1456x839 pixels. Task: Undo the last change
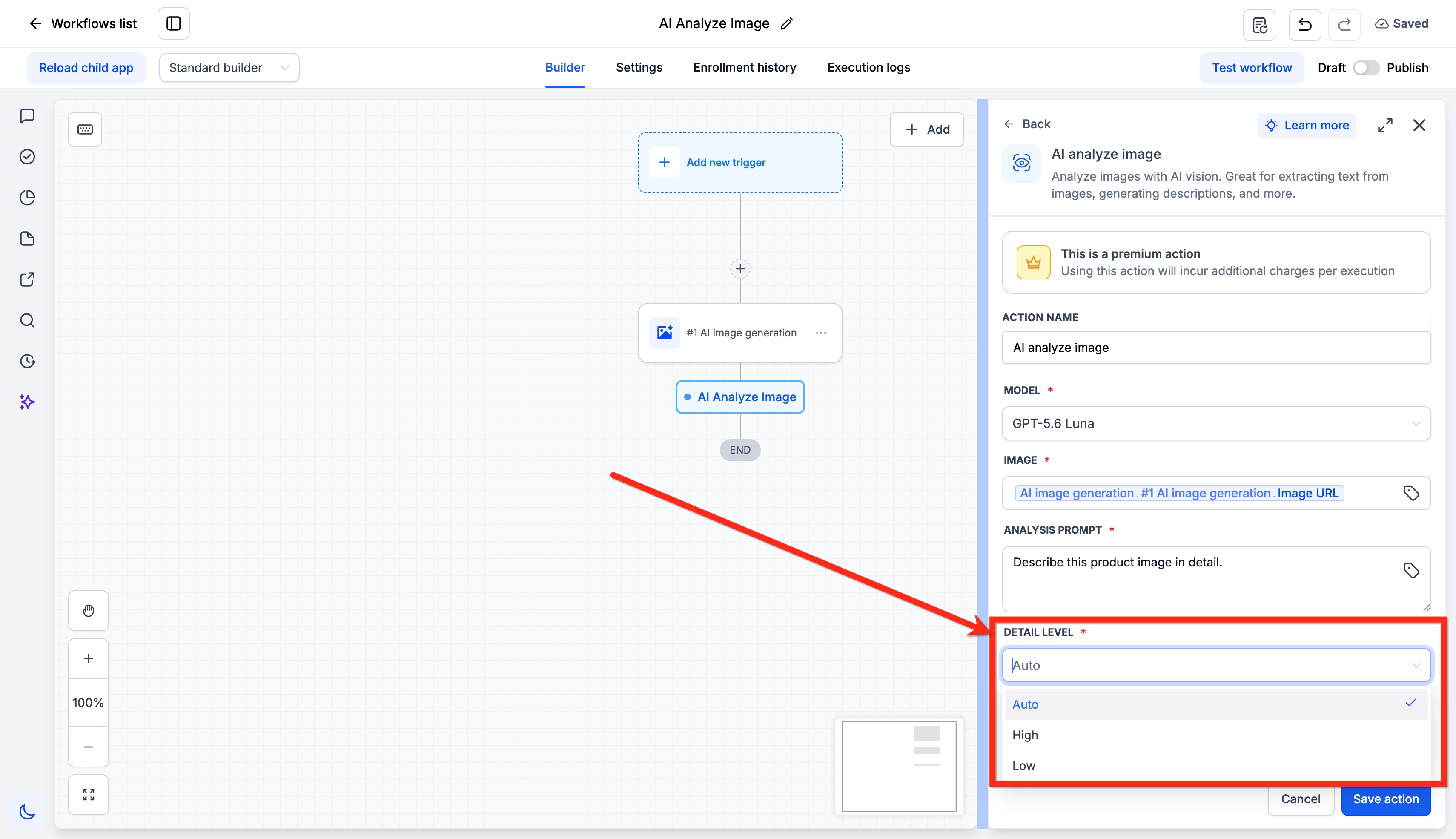point(1304,25)
